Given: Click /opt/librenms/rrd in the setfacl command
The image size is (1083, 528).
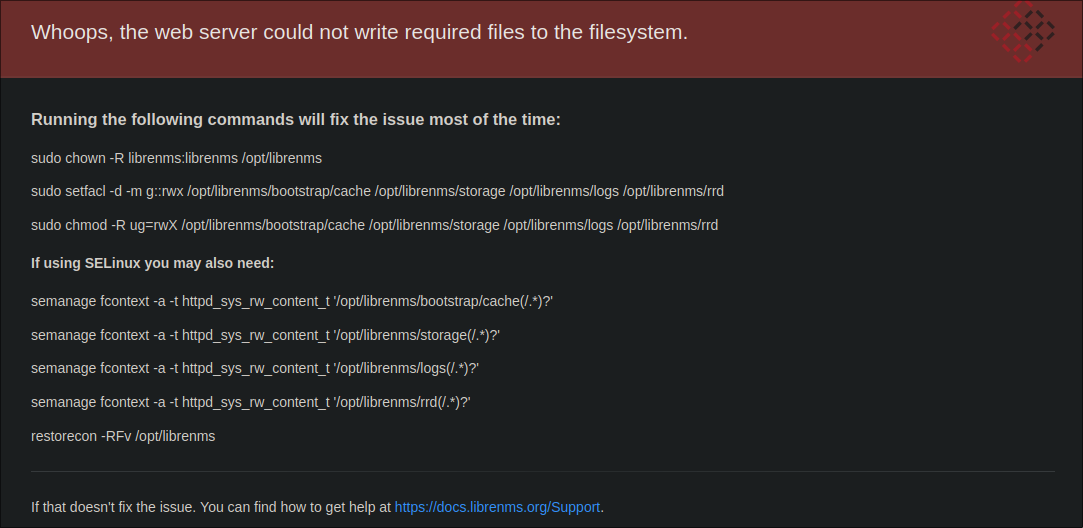Looking at the screenshot, I should pyautogui.click(x=673, y=191).
